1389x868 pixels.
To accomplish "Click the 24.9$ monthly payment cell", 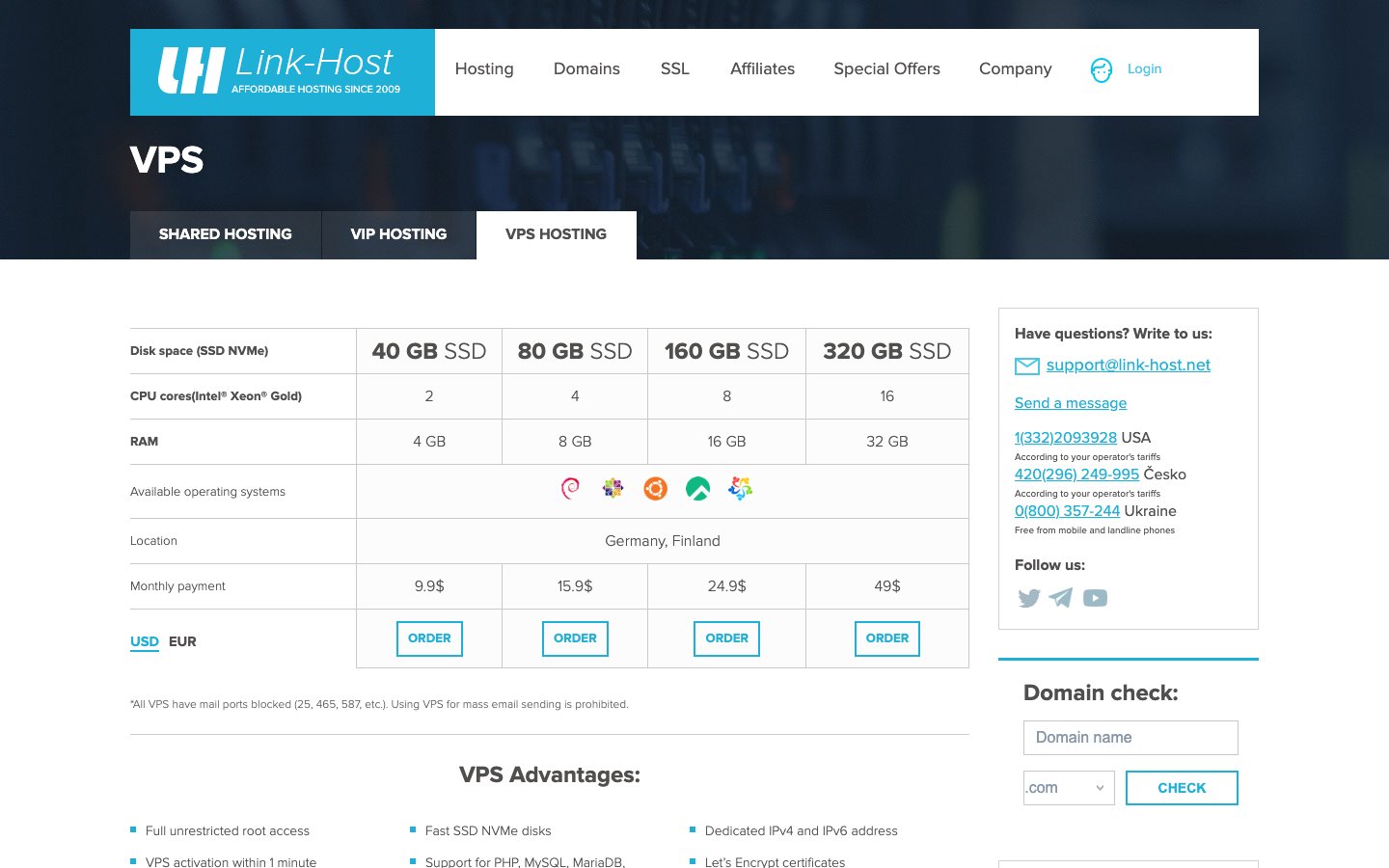I will click(x=726, y=586).
